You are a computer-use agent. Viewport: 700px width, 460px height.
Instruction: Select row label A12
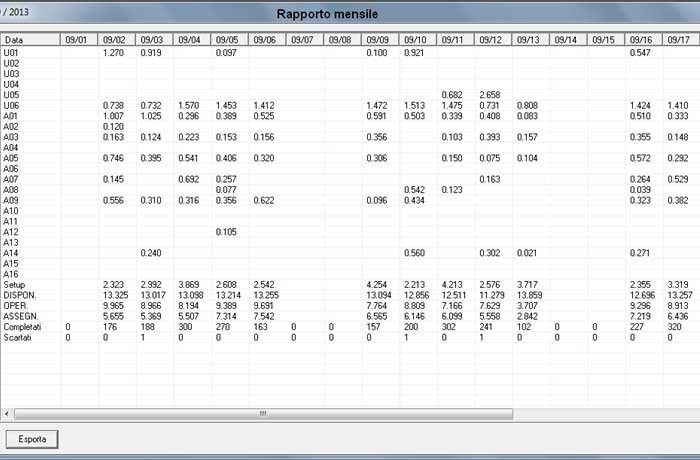point(11,232)
